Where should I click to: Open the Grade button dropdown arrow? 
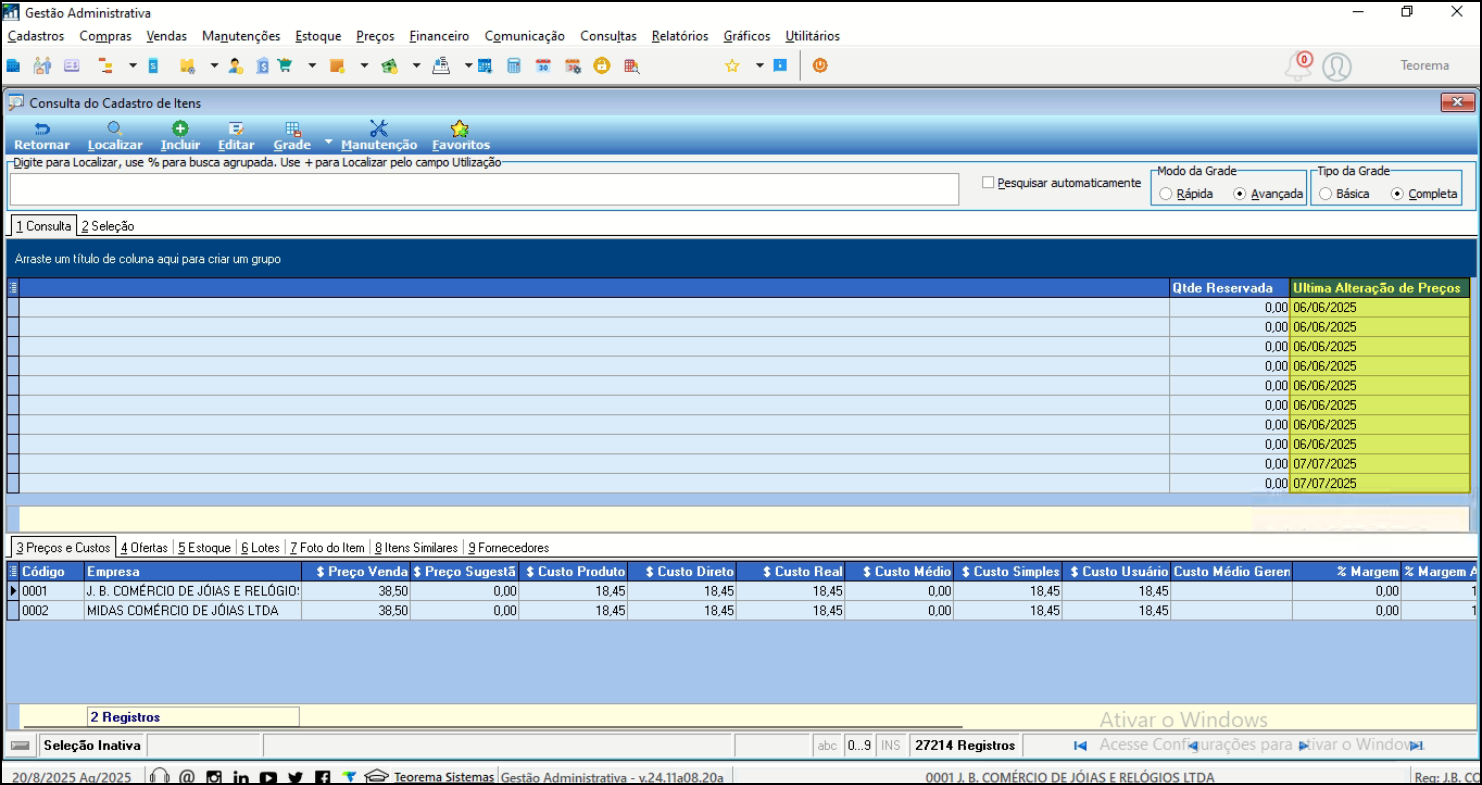(x=328, y=141)
